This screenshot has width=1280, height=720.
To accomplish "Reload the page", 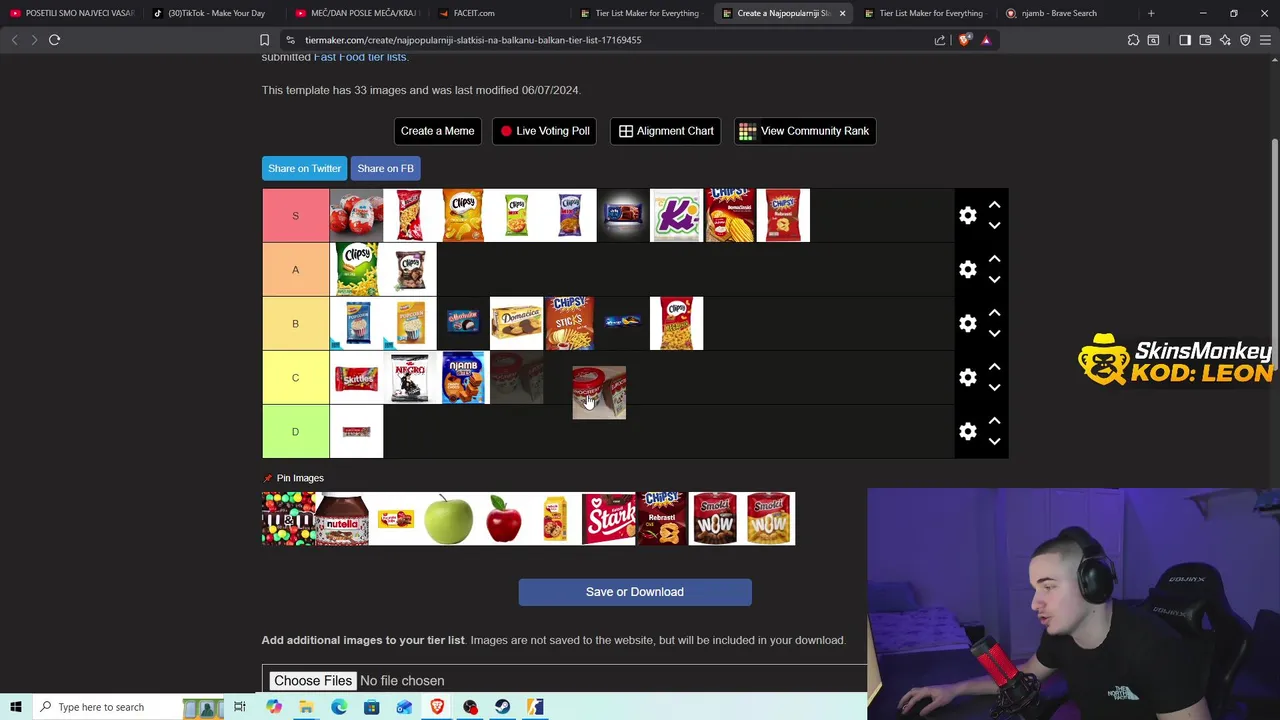I will (54, 40).
